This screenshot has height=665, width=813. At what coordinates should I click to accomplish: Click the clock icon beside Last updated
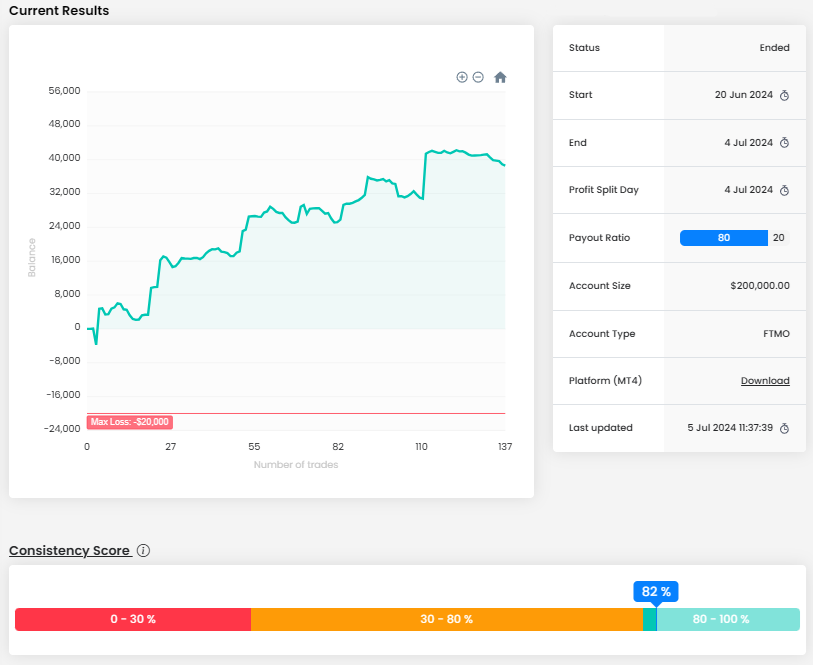pyautogui.click(x=784, y=428)
